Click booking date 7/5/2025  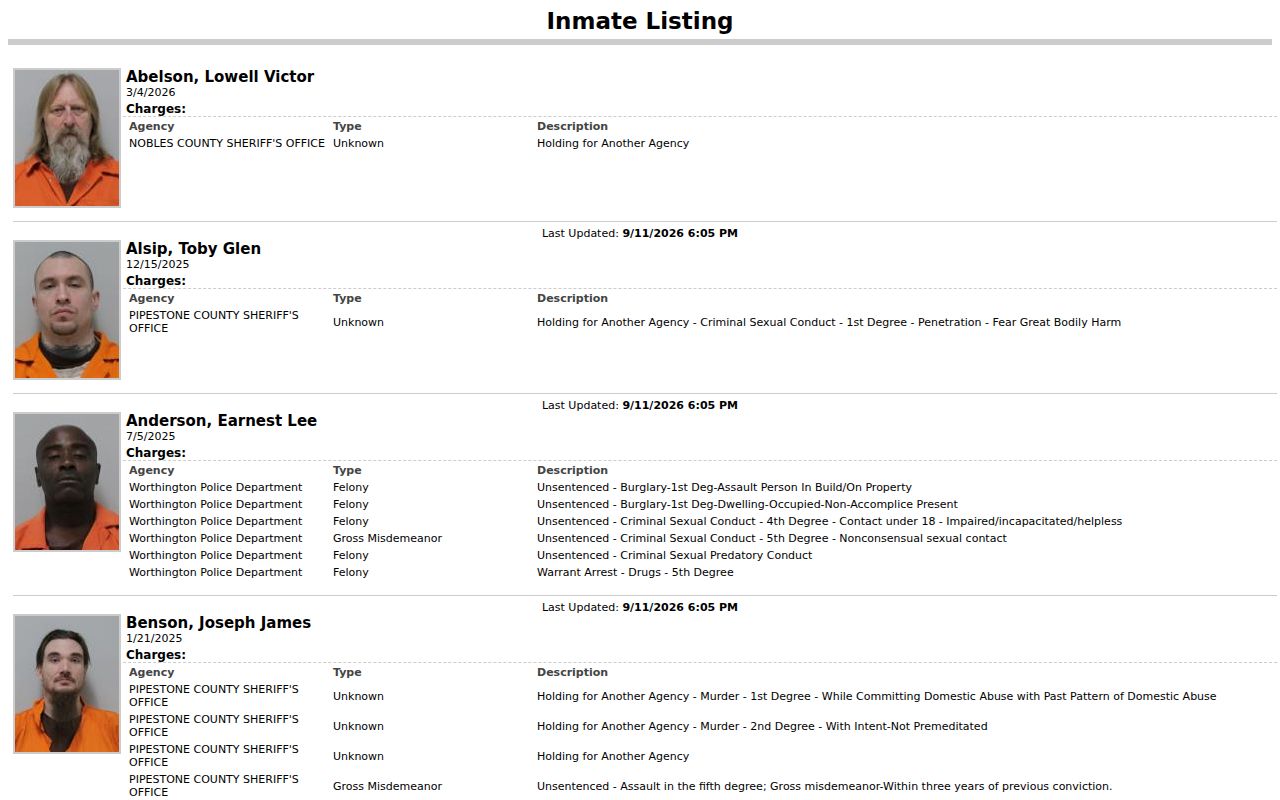(x=150, y=436)
